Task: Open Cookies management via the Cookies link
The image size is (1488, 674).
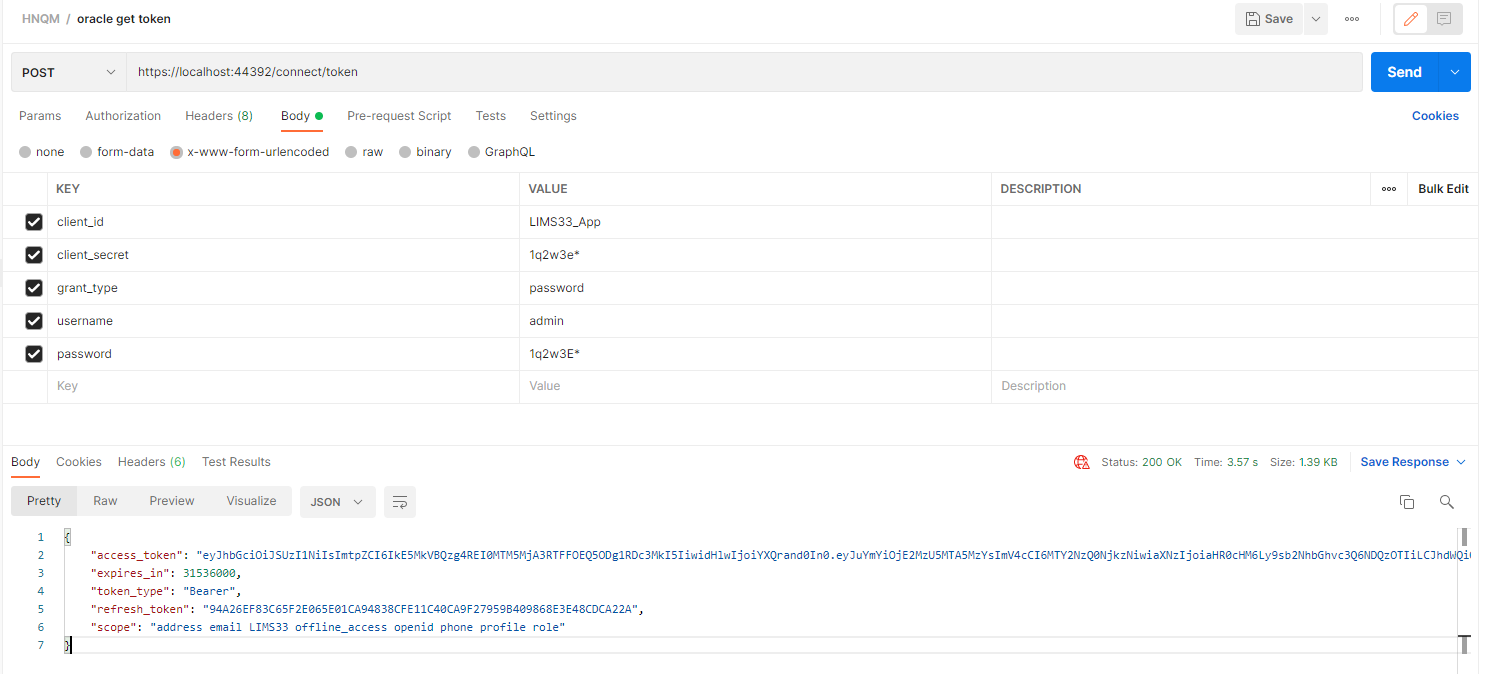Action: pyautogui.click(x=1435, y=115)
